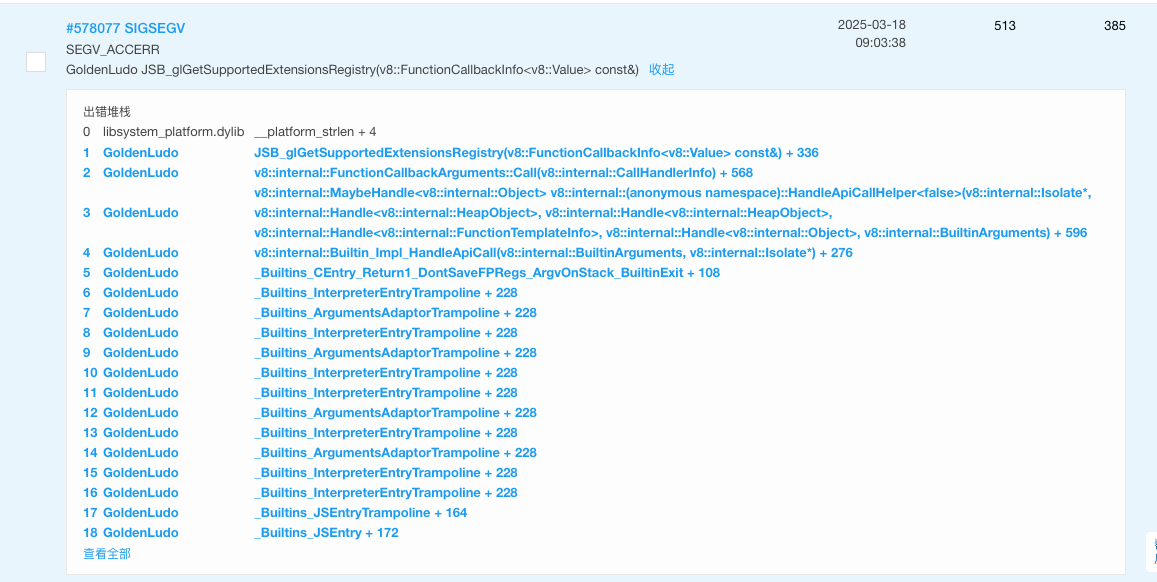This screenshot has height=582, width=1157.
Task: Select GoldenLudo module in frame 2
Action: pos(140,173)
